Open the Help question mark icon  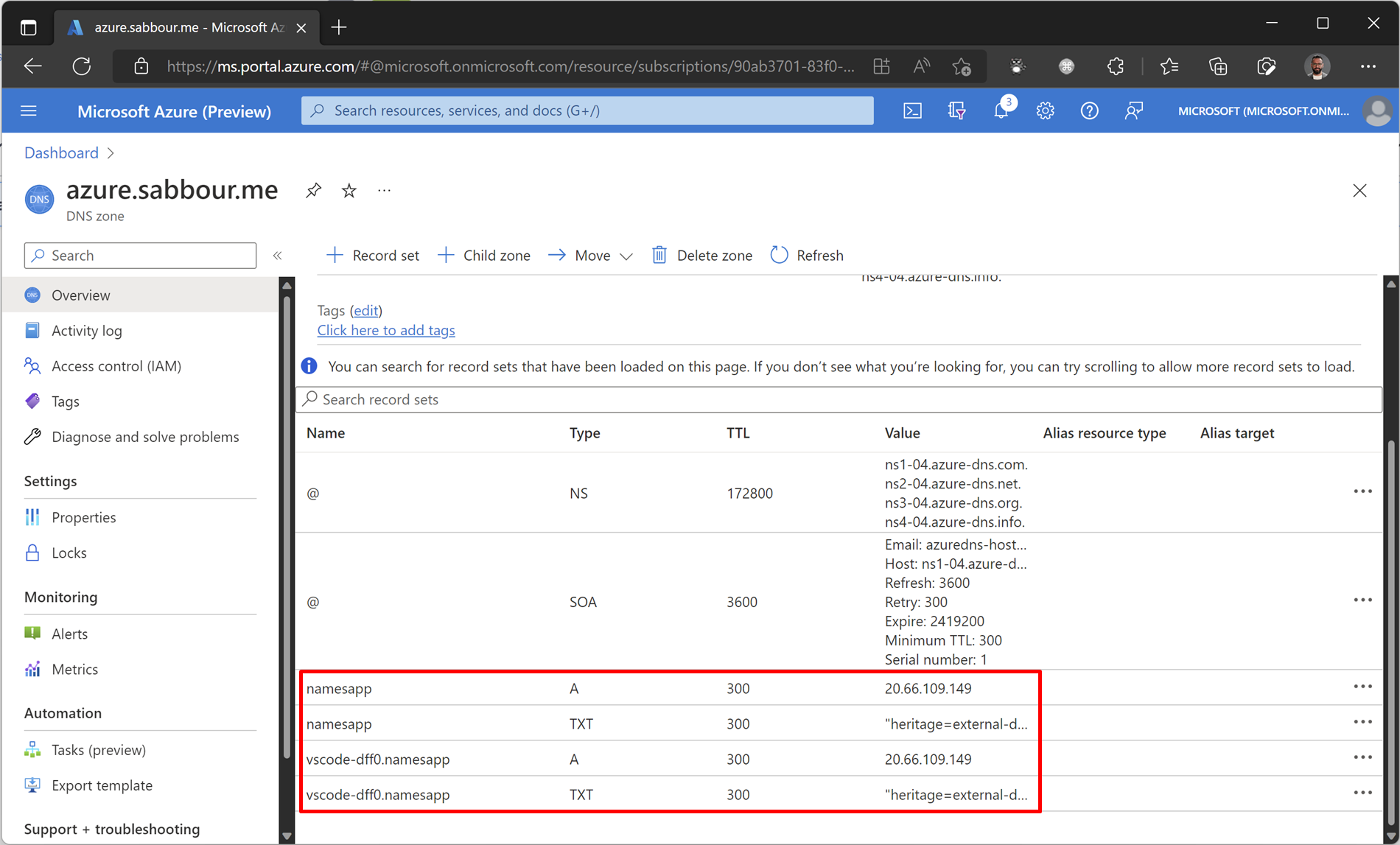tap(1089, 111)
